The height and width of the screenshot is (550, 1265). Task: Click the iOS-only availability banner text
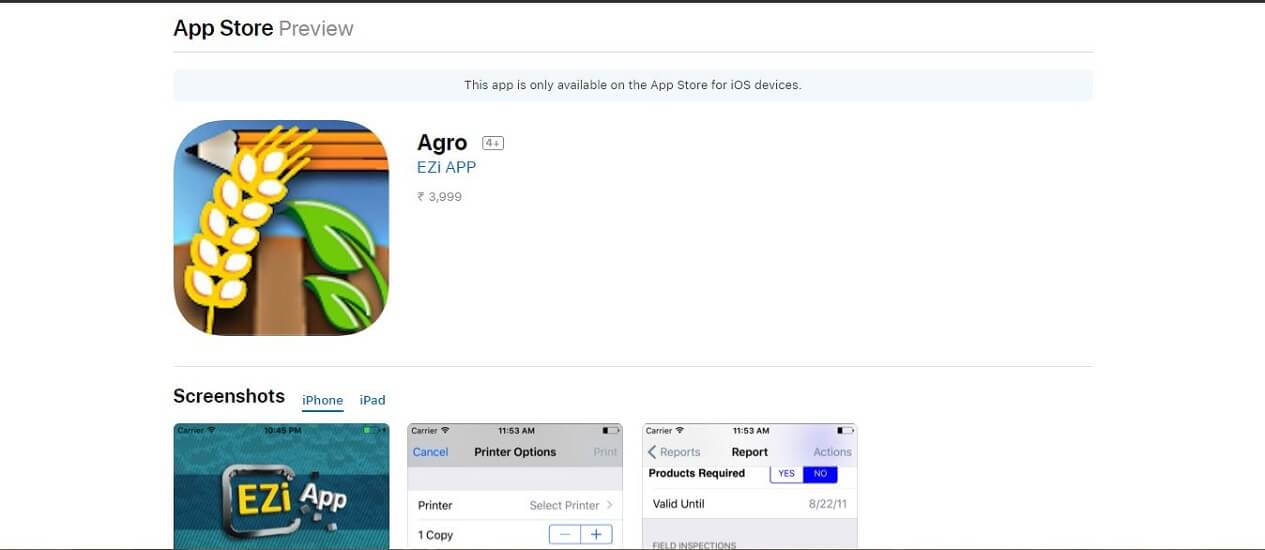click(633, 85)
